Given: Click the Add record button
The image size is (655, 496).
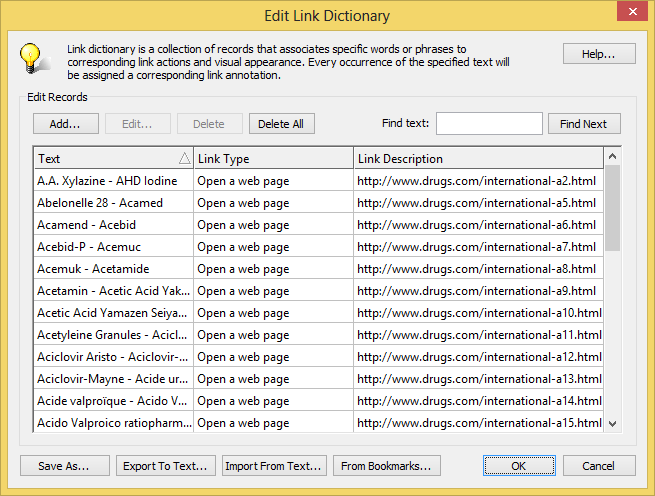Looking at the screenshot, I should (x=65, y=124).
